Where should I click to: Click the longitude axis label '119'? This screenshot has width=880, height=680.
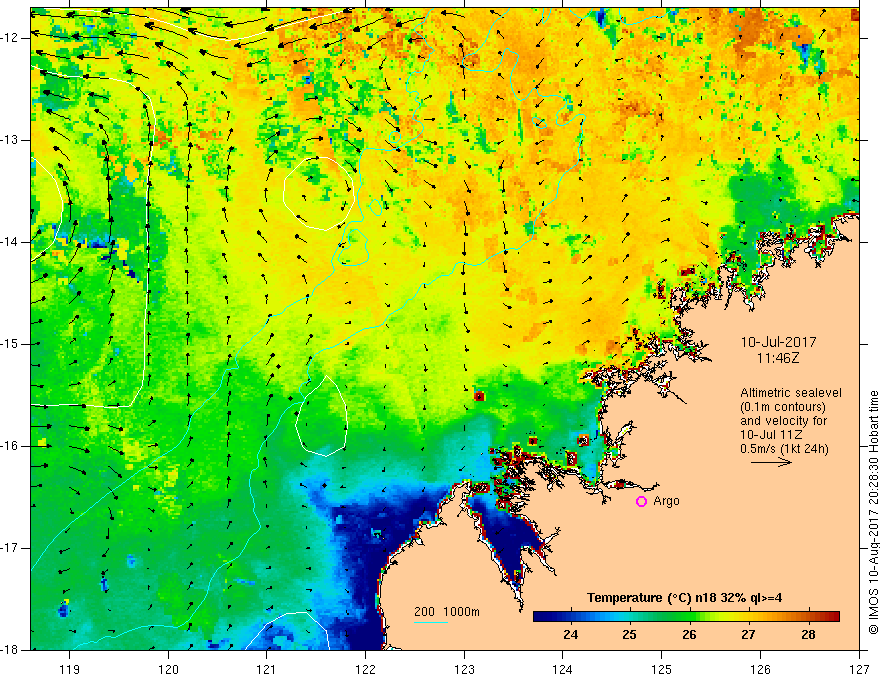[x=70, y=669]
